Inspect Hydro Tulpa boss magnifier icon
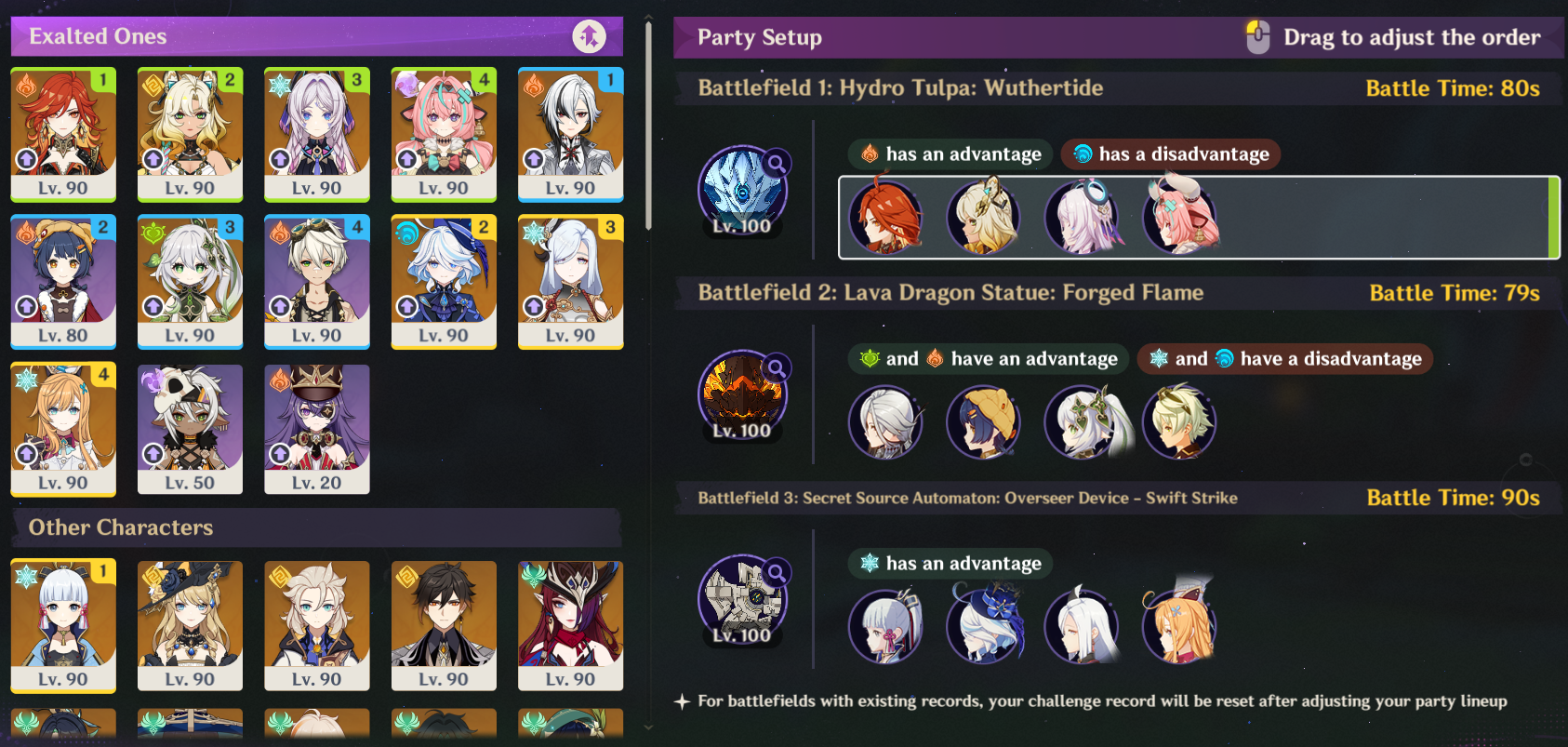The height and width of the screenshot is (747, 1568). pyautogui.click(x=776, y=164)
